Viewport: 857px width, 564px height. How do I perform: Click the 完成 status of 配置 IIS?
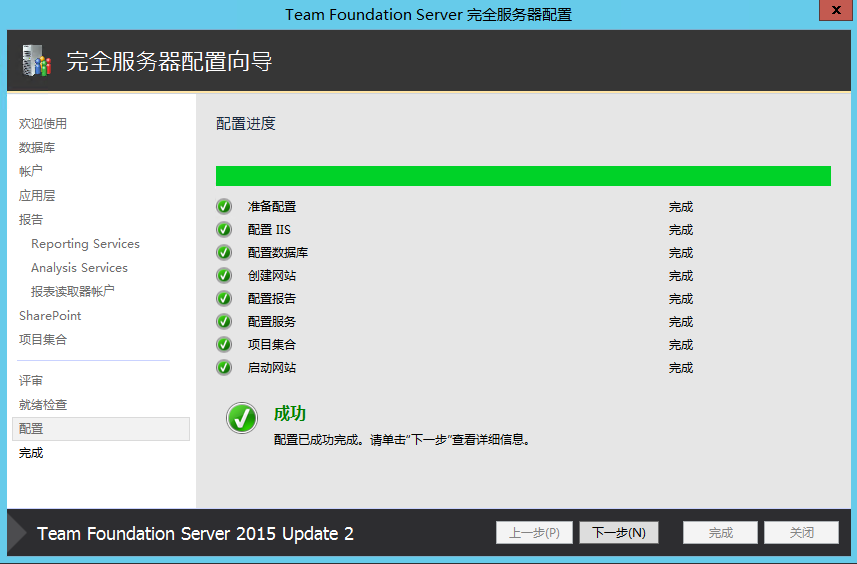coord(680,230)
